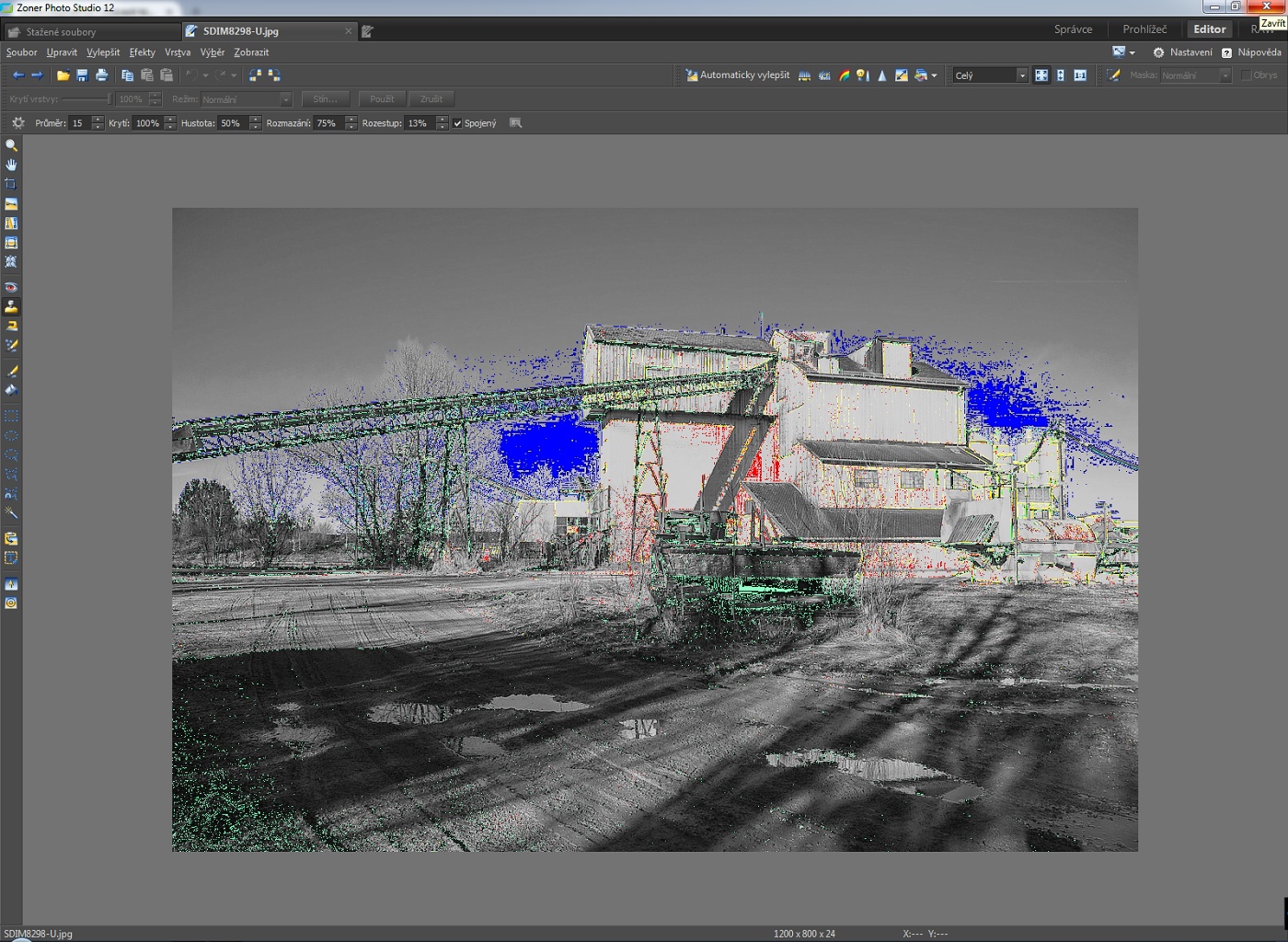Open Nastavení settings
The width and height of the screenshot is (1288, 942).
pyautogui.click(x=1183, y=52)
